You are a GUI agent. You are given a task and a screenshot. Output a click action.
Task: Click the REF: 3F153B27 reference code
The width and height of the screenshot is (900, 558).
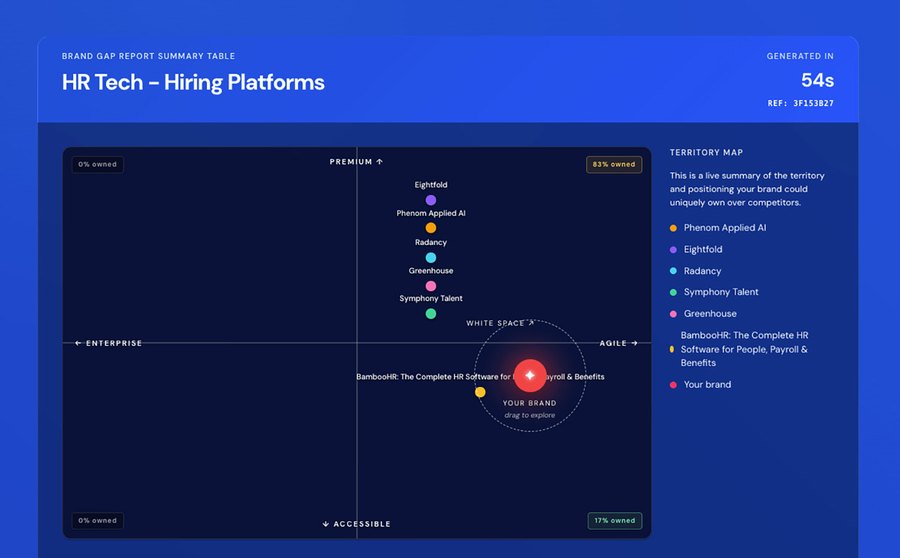(x=801, y=103)
